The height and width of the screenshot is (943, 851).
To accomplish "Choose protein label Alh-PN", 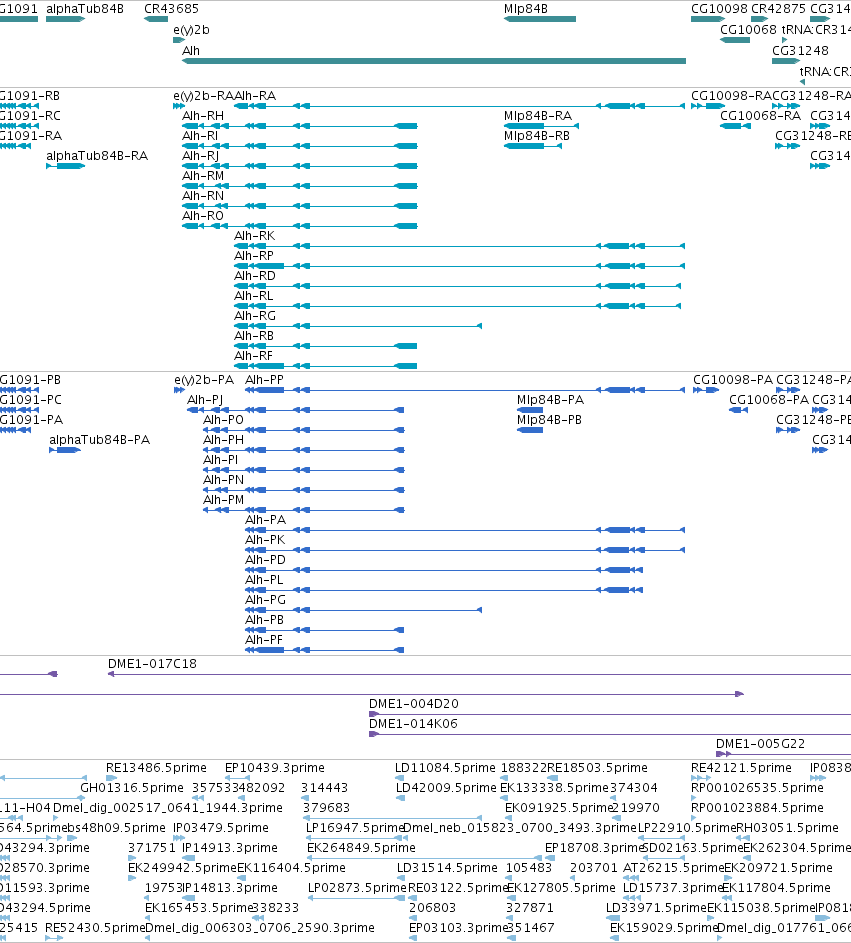I will [223, 479].
